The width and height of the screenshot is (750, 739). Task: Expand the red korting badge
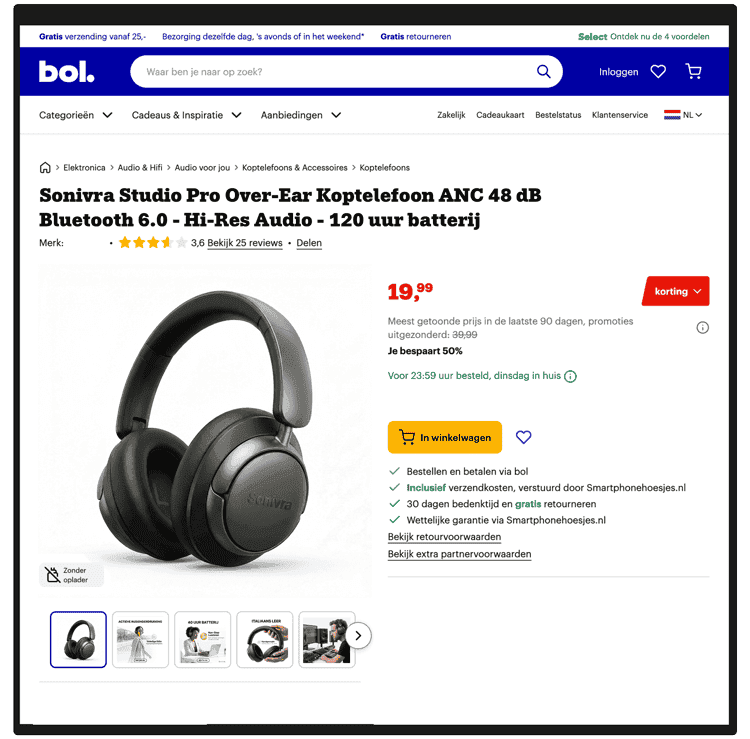(676, 291)
